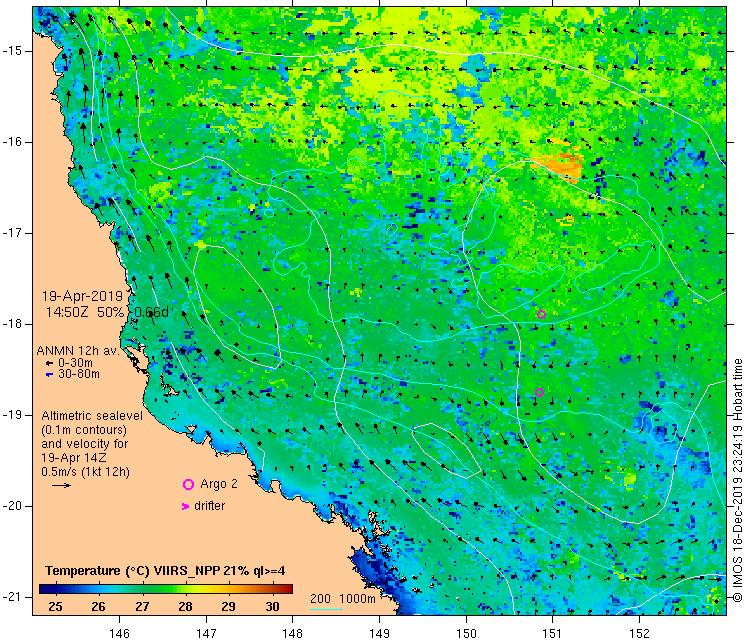The height and width of the screenshot is (640, 750).
Task: Click the color bar label 30
Action: click(x=273, y=607)
